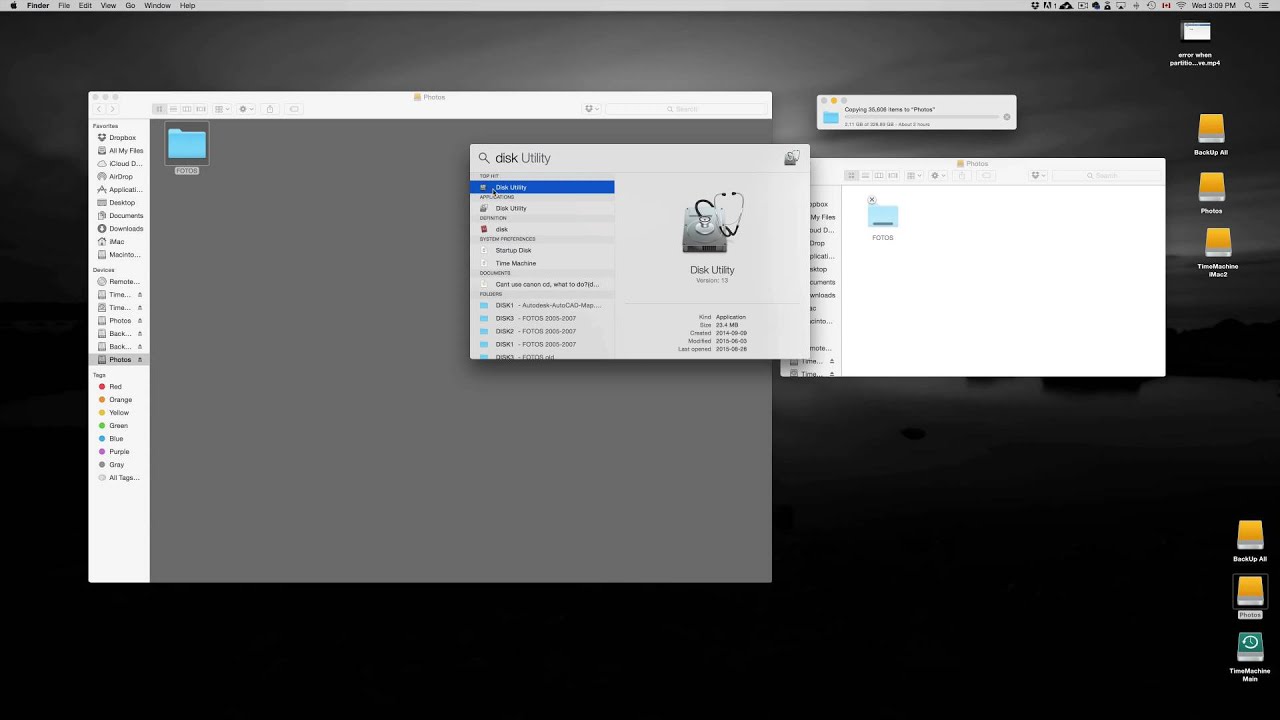
Task: Switch left Photos window to column view
Action: click(x=186, y=109)
